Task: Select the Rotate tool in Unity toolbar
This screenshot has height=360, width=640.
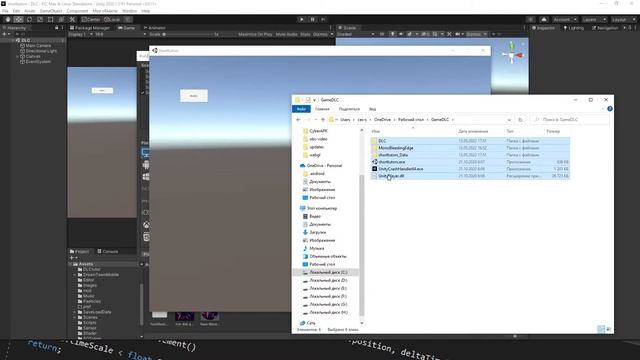Action: (x=29, y=19)
